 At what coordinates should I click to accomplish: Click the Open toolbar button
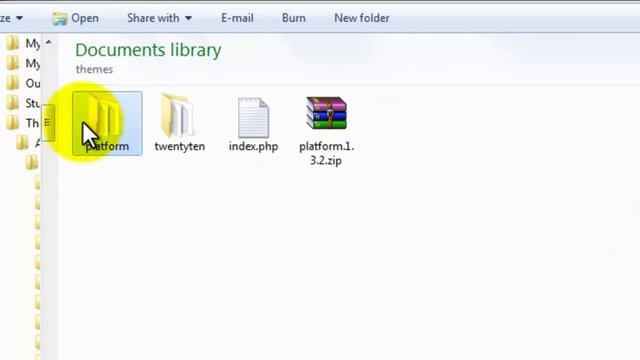(76, 18)
